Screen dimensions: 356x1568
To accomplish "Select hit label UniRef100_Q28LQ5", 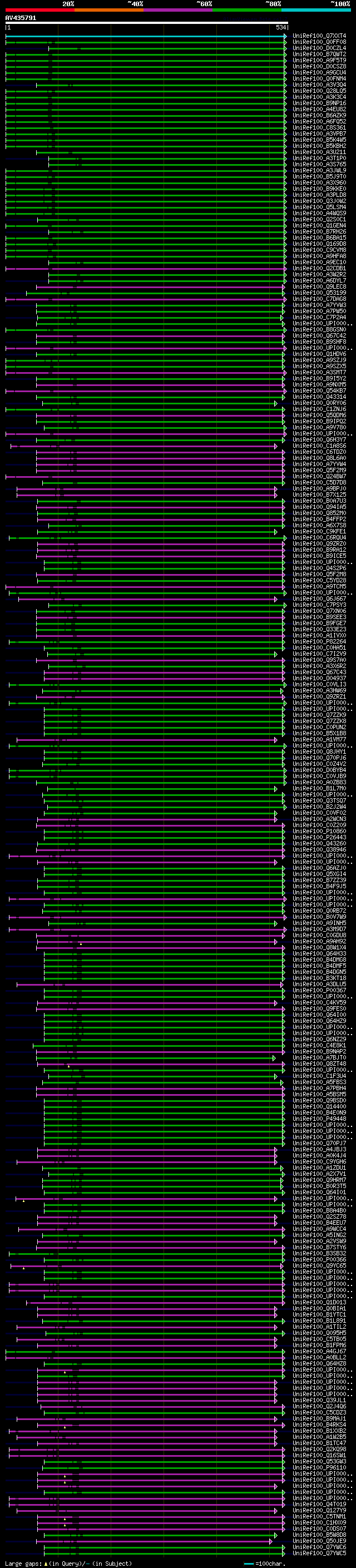I will (319, 91).
